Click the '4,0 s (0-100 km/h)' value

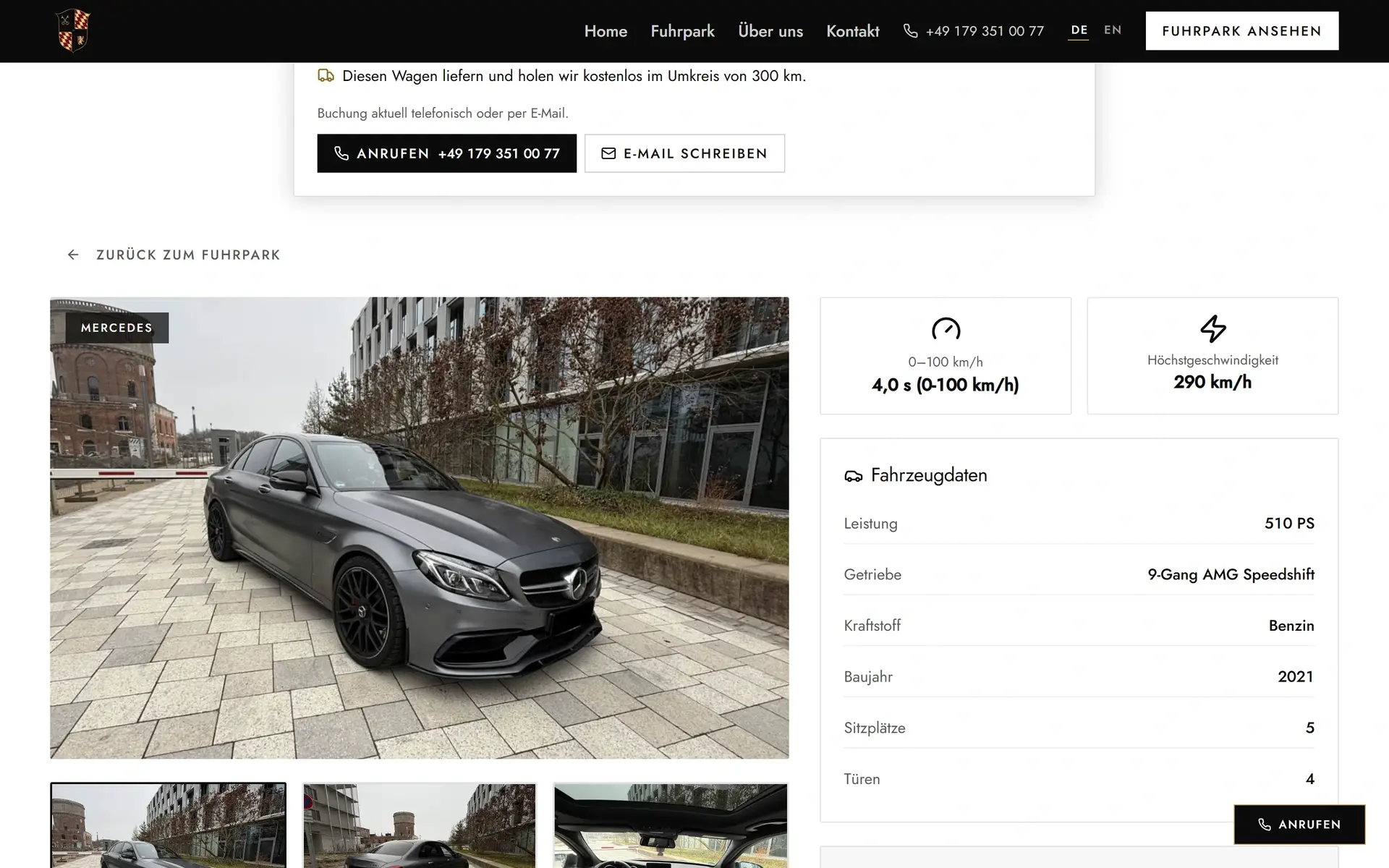point(946,385)
